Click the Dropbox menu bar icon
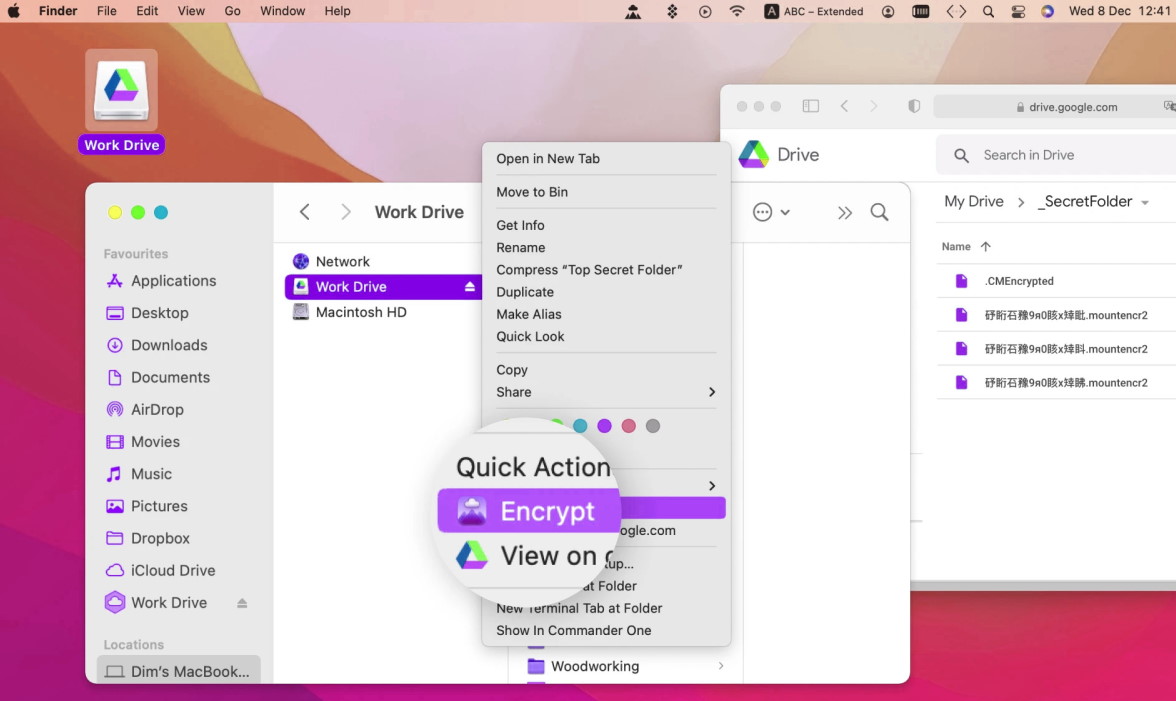 point(672,11)
